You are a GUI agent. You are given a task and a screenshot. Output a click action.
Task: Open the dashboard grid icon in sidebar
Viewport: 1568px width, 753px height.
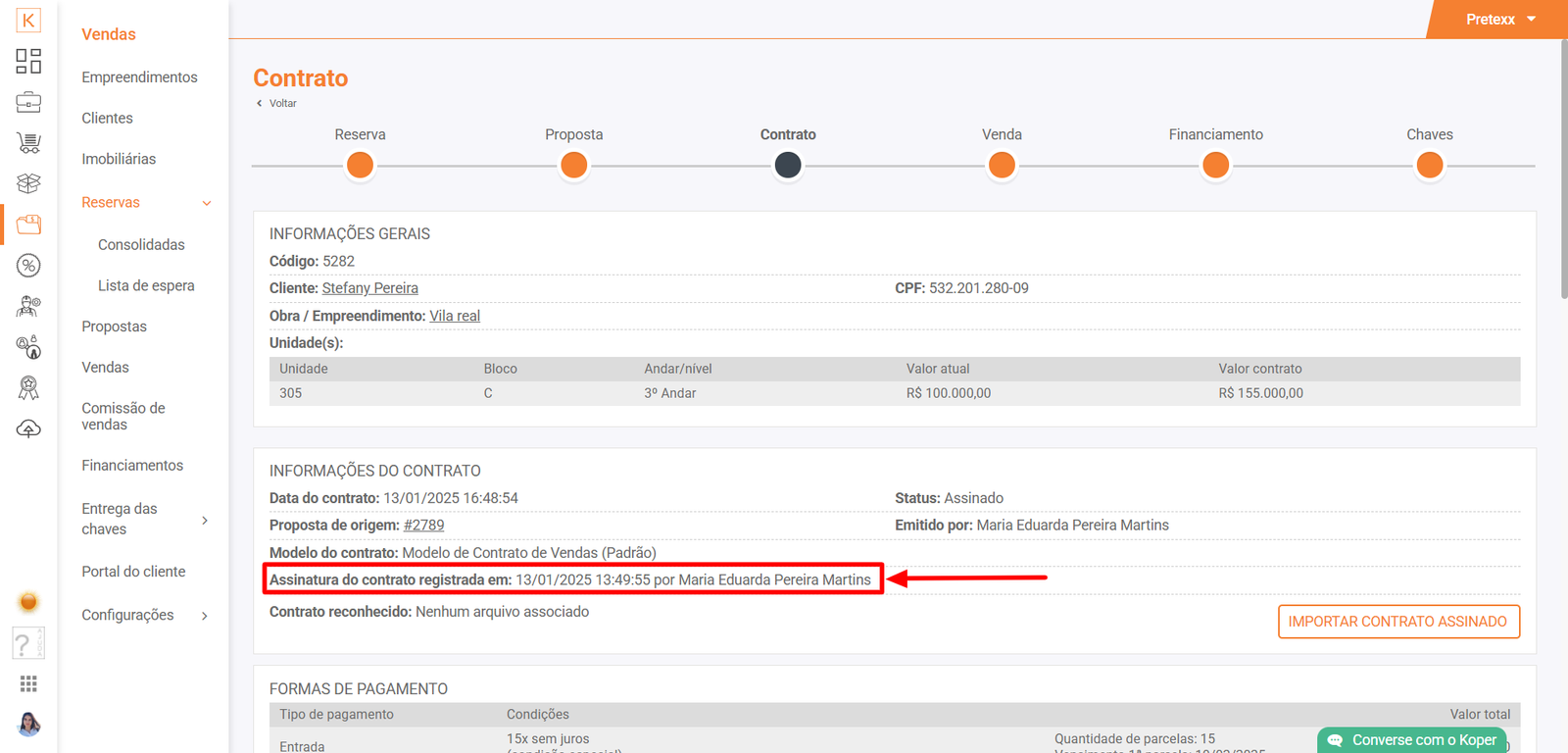(28, 61)
